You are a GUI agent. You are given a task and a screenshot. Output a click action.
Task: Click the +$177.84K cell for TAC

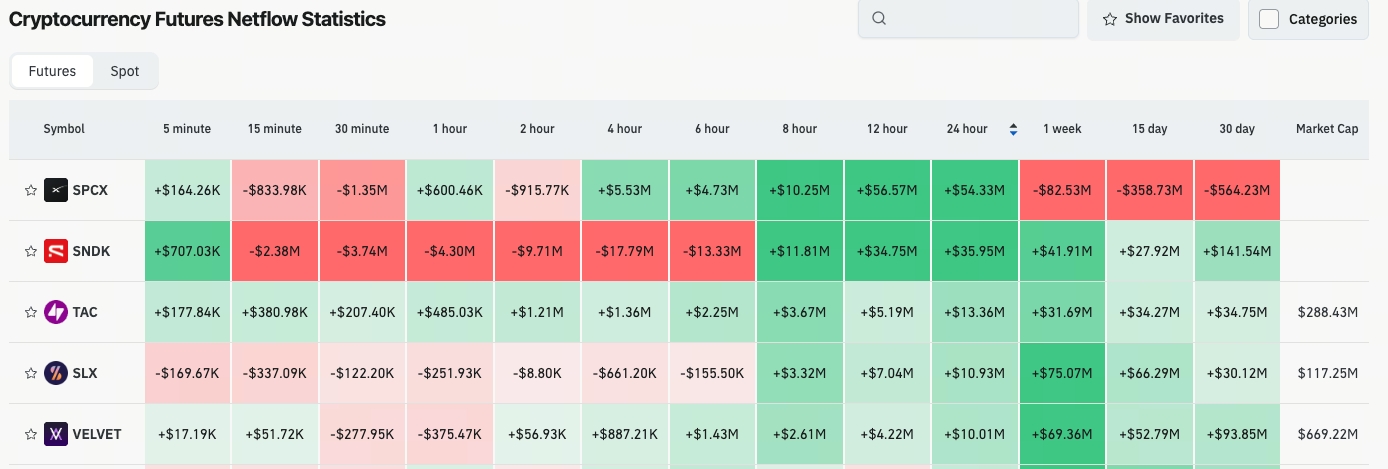pos(187,312)
